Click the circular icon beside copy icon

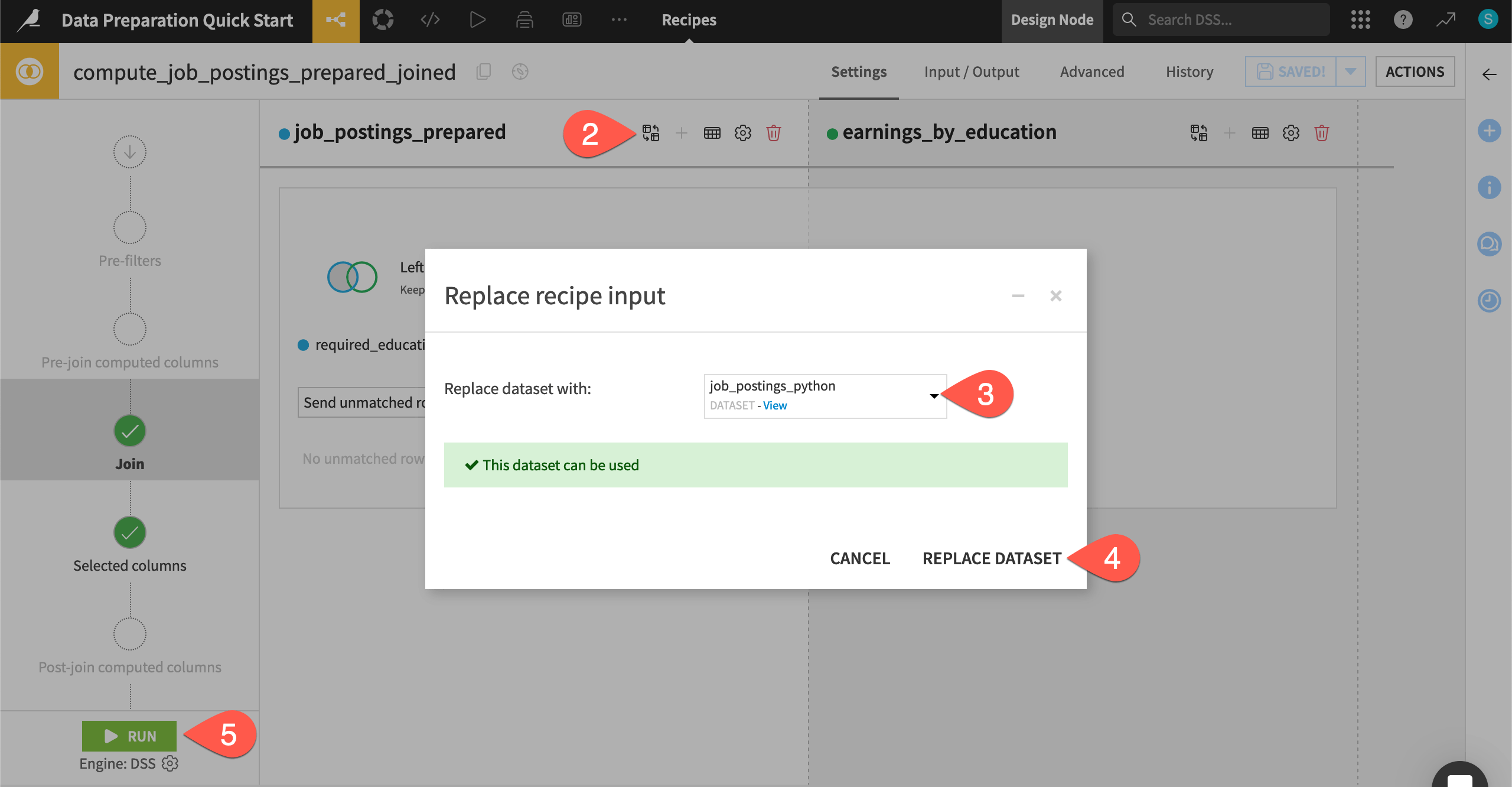pyautogui.click(x=520, y=71)
